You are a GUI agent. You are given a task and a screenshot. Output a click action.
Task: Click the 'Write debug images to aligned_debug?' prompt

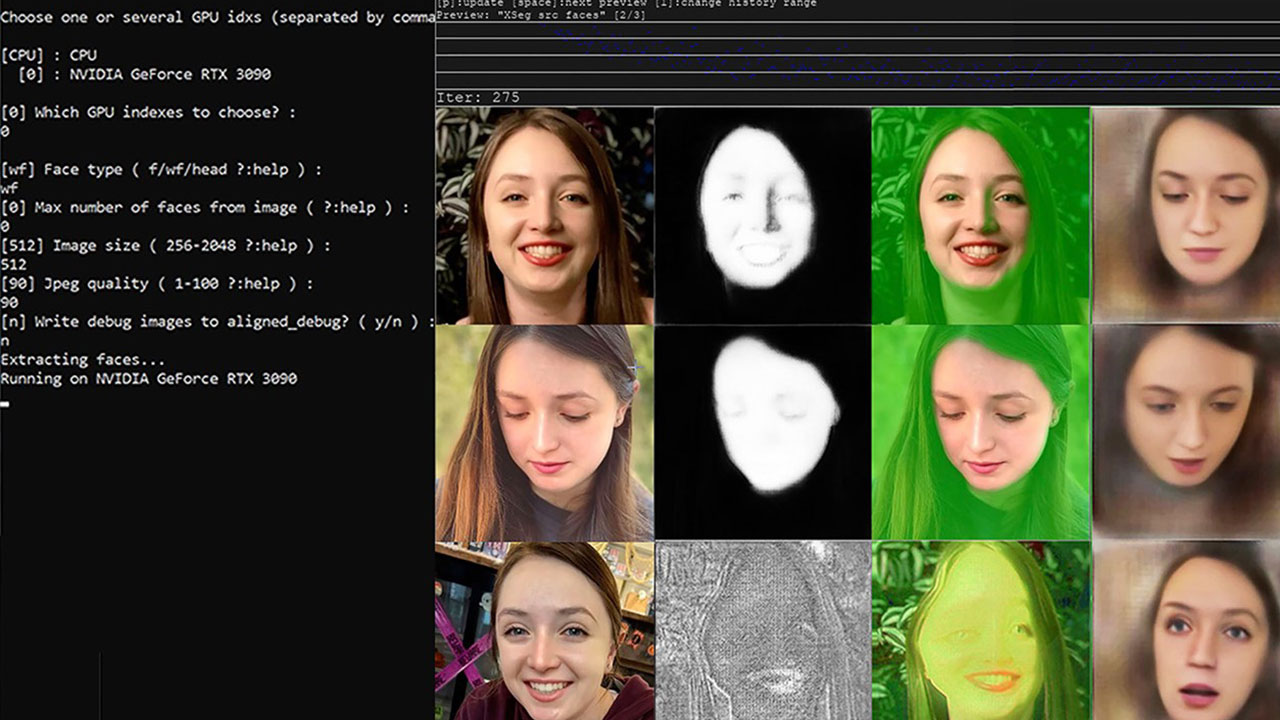(217, 321)
